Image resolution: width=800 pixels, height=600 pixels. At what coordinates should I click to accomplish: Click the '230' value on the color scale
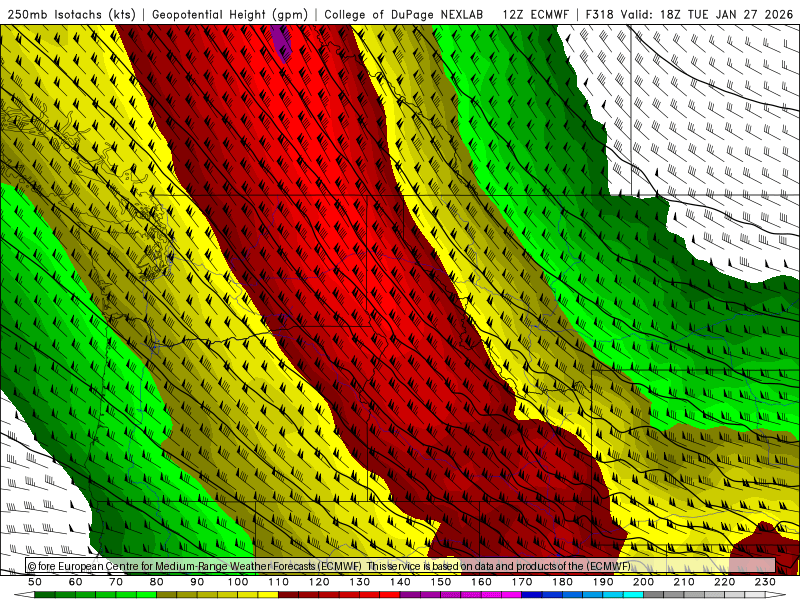[x=765, y=582]
